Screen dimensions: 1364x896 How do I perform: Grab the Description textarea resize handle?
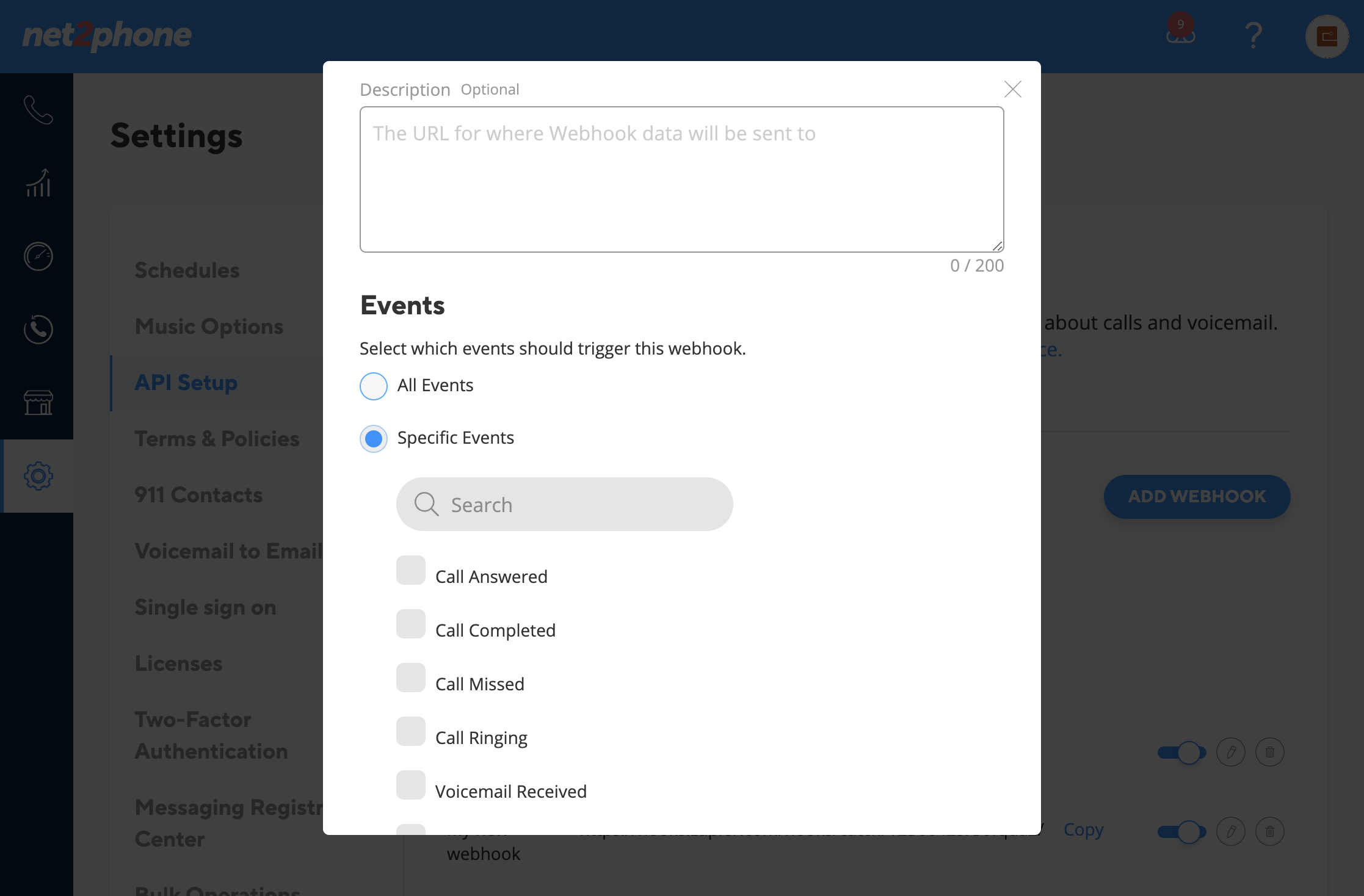pos(997,245)
